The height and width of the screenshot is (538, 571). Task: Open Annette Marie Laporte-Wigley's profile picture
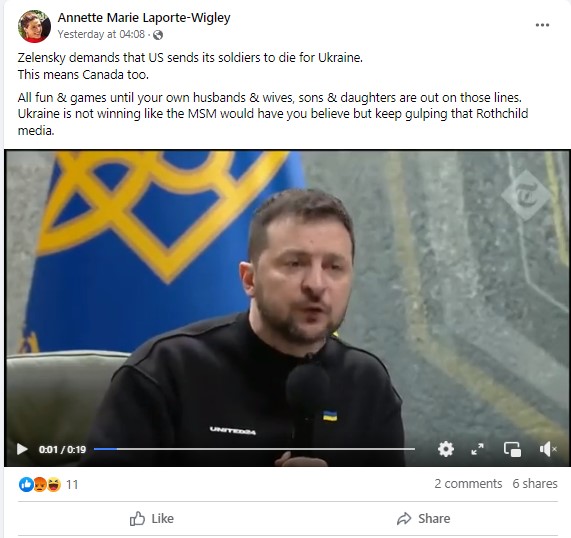tap(34, 26)
